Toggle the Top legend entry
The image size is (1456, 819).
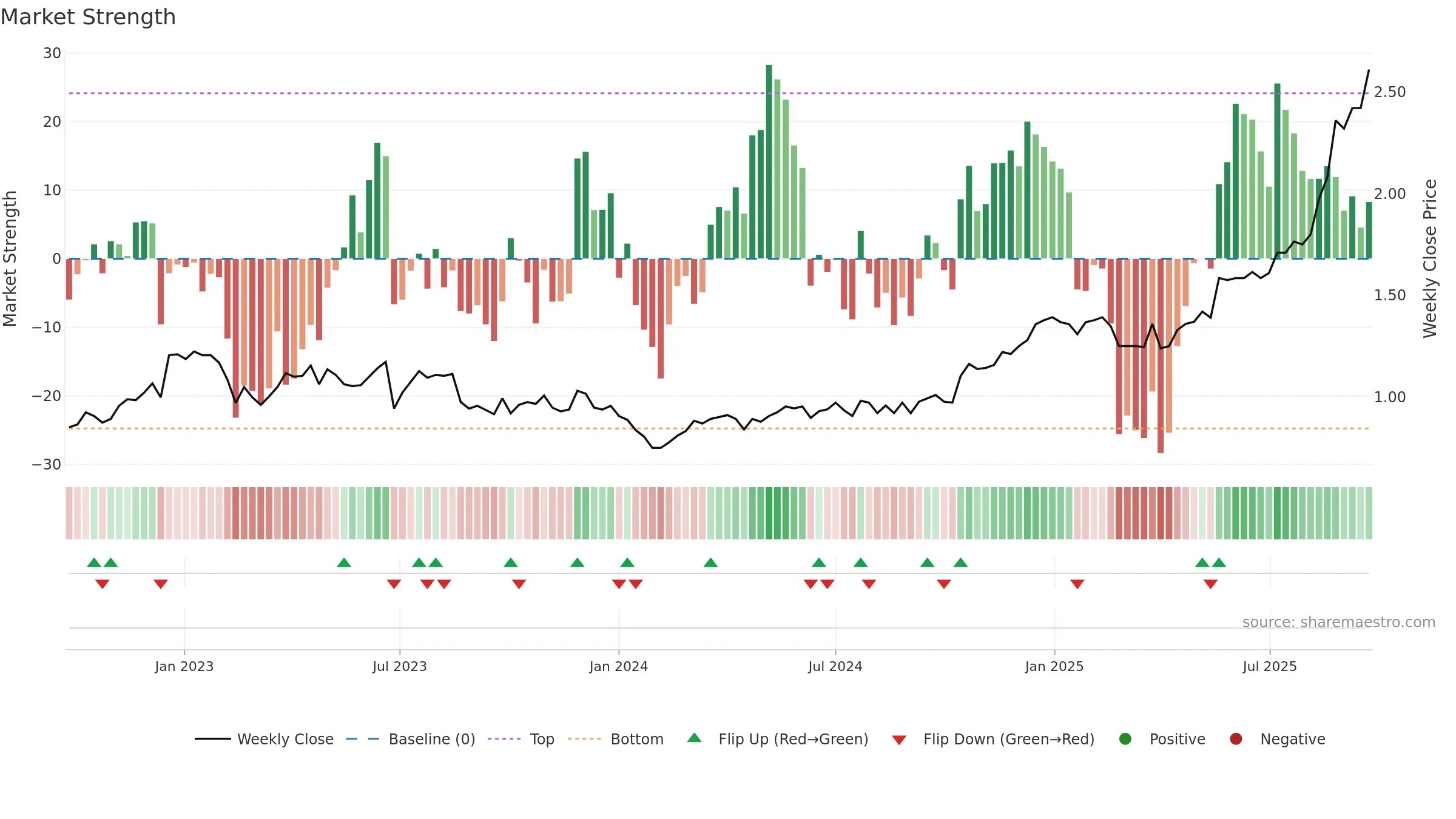coord(521,739)
